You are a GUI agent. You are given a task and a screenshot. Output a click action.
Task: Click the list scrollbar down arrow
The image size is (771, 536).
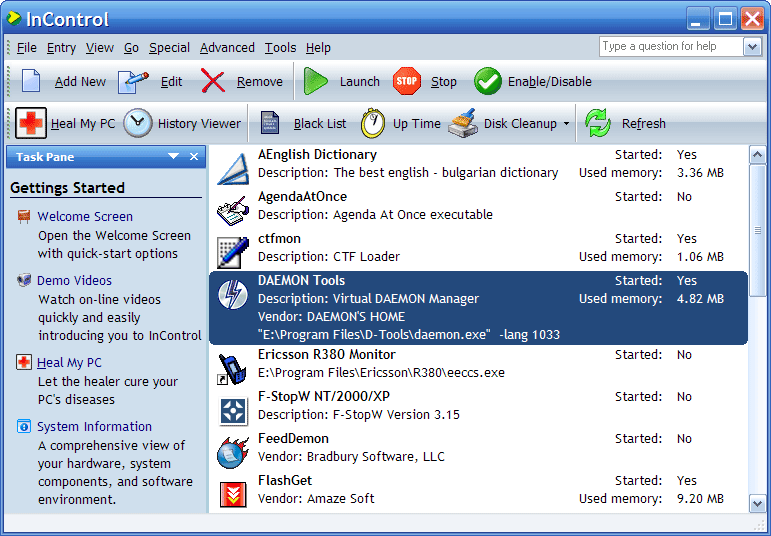[757, 504]
